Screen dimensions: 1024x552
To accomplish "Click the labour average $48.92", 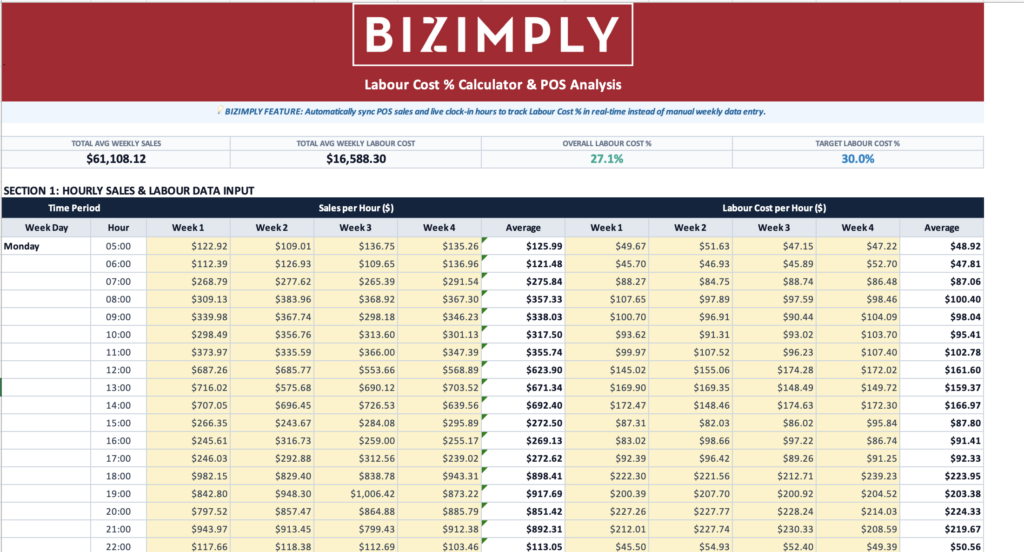I will 941,246.
